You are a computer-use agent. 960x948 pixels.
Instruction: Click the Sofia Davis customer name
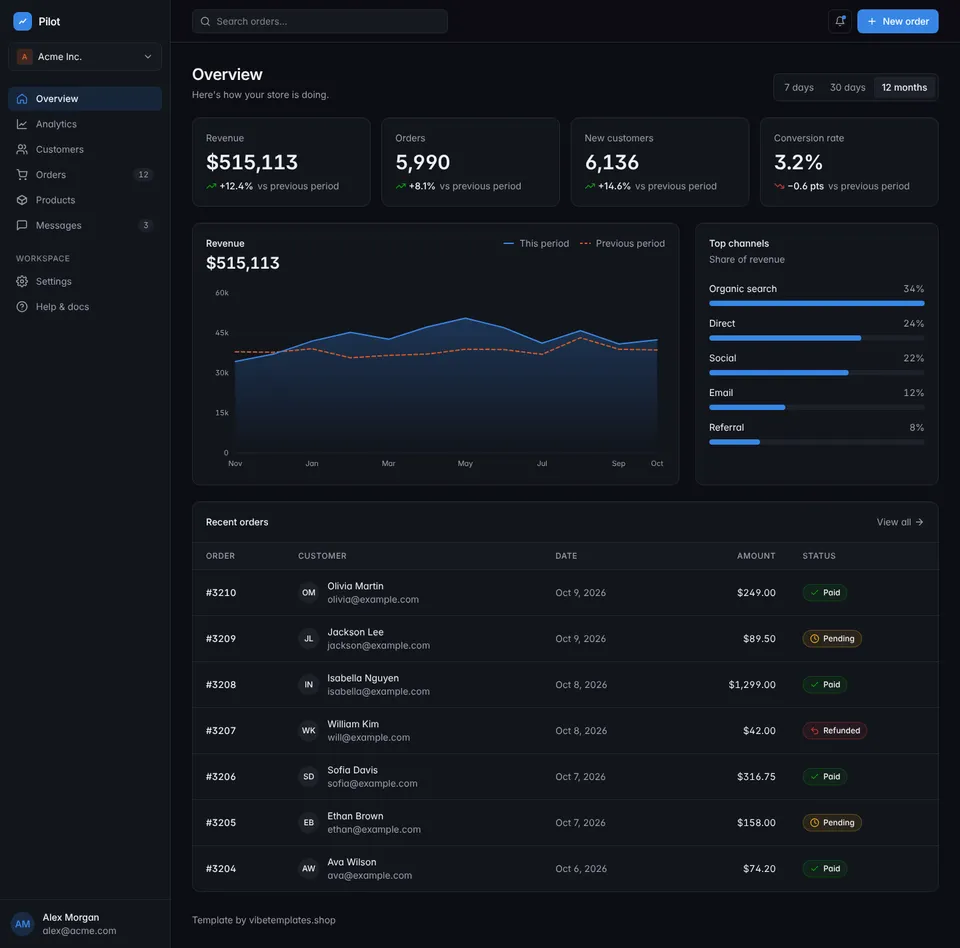point(352,770)
